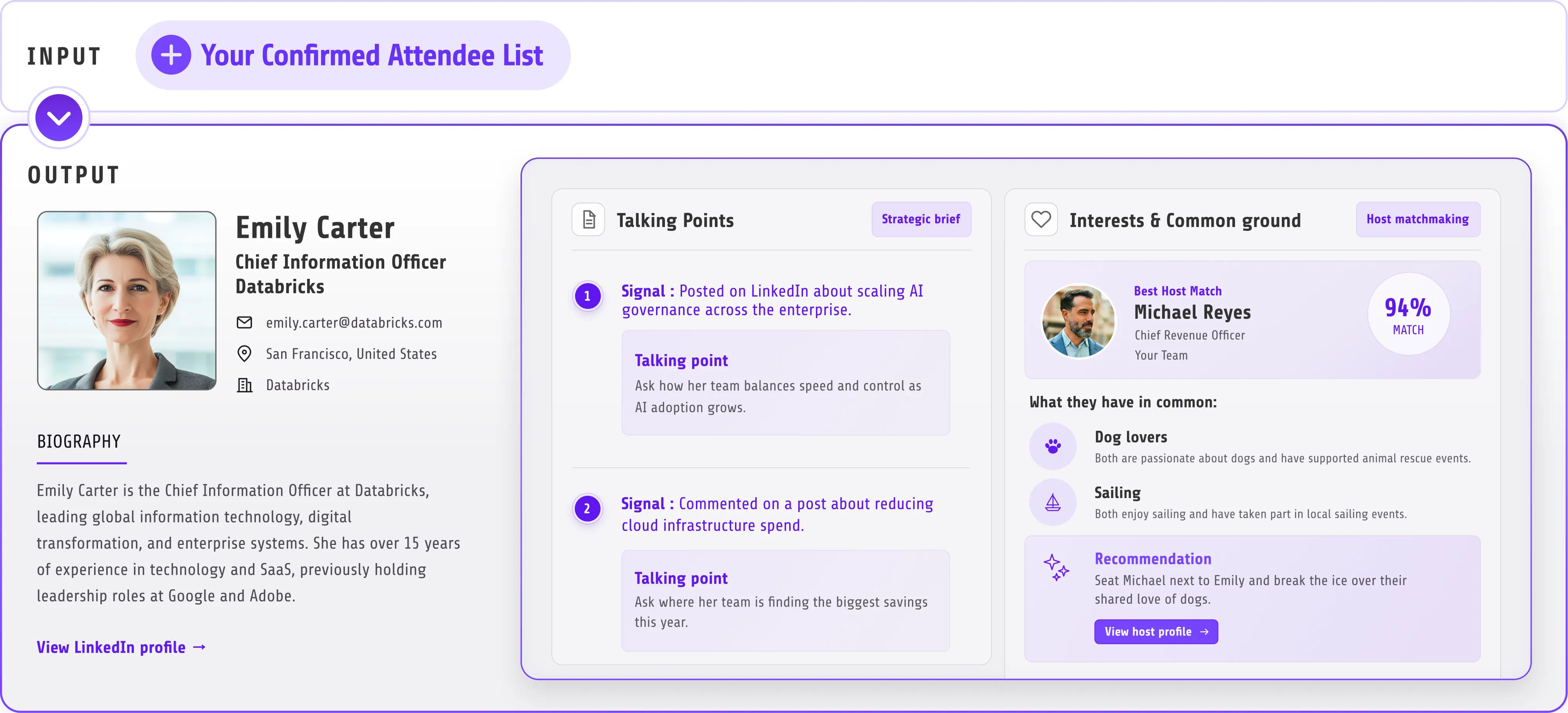Screen dimensions: 1568x713
Task: Click the number 2 signal badge
Action: click(x=587, y=509)
